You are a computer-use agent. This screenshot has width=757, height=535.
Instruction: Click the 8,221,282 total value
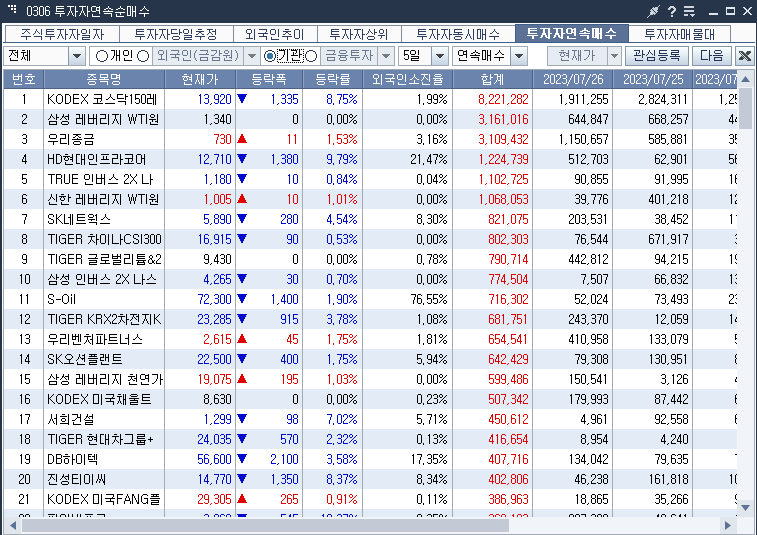tap(503, 99)
